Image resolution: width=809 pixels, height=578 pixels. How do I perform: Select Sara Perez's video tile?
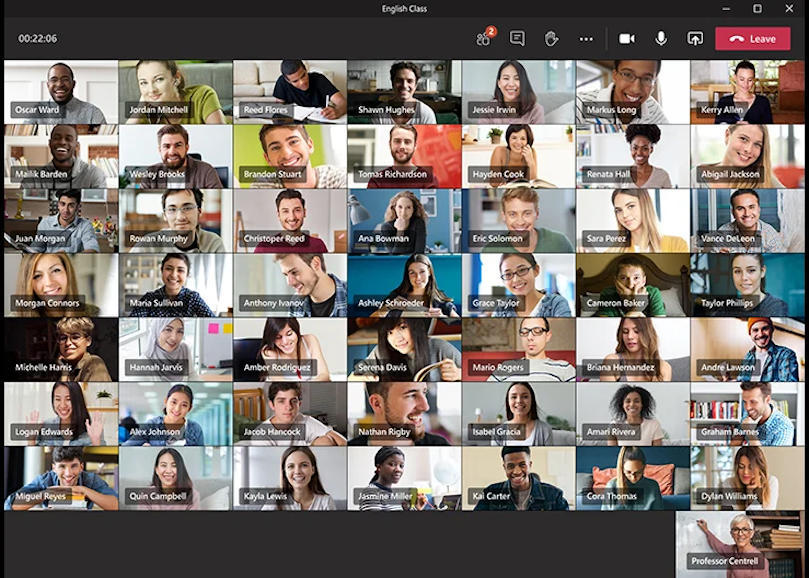pos(633,221)
